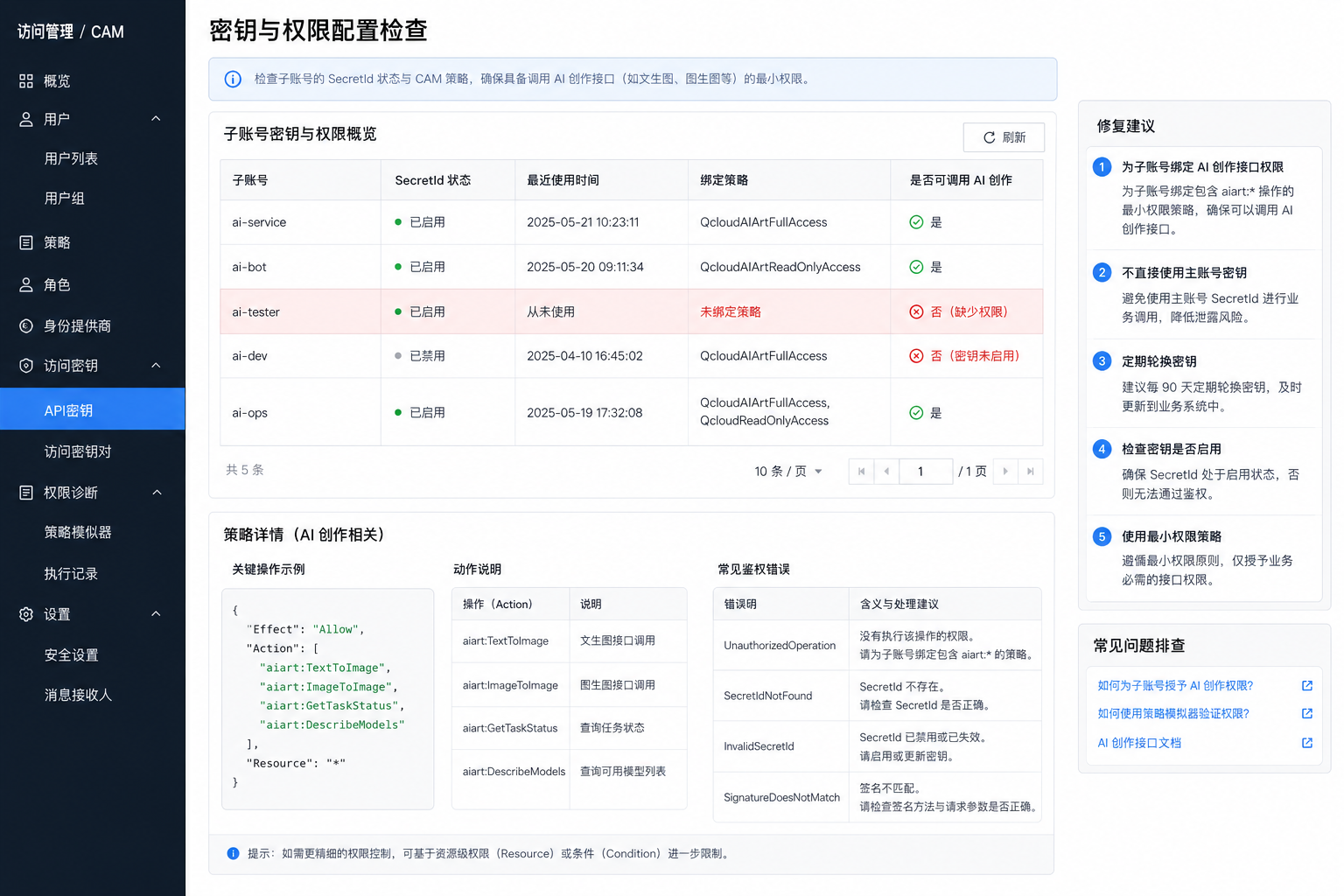Click the red cross icon for ai-dev
Screen dimensions: 1344x896
point(916,356)
